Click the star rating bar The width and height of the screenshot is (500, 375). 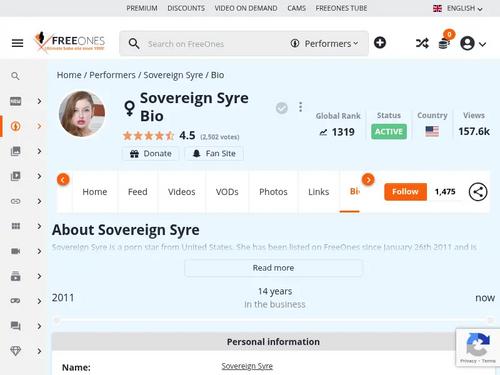pyautogui.click(x=149, y=136)
